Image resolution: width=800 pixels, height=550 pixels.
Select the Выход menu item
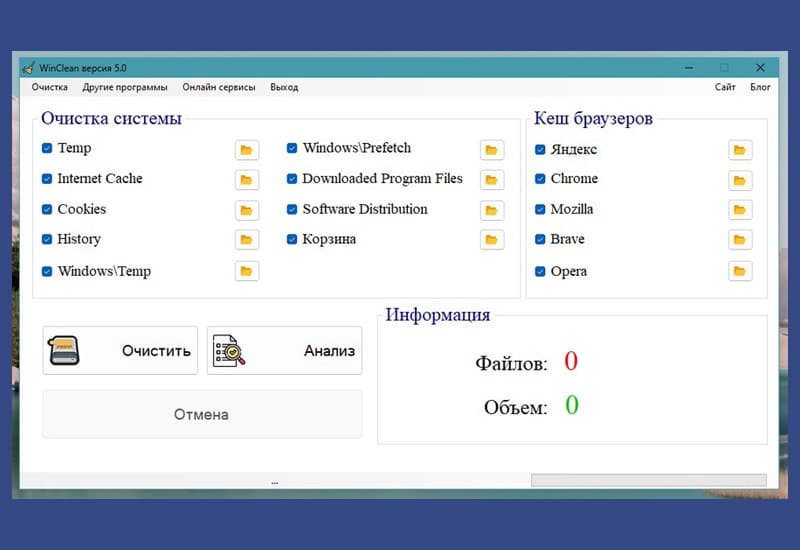284,87
